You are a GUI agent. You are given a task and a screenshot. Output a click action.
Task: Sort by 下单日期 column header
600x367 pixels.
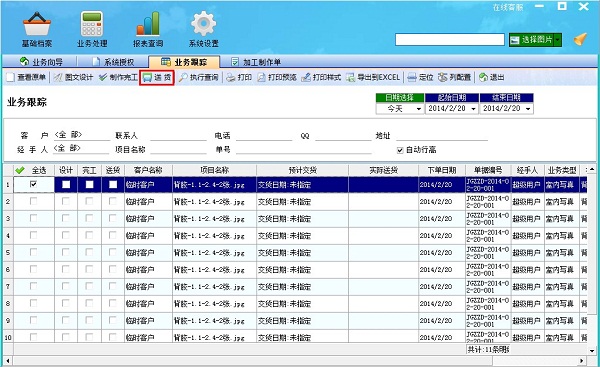point(442,170)
